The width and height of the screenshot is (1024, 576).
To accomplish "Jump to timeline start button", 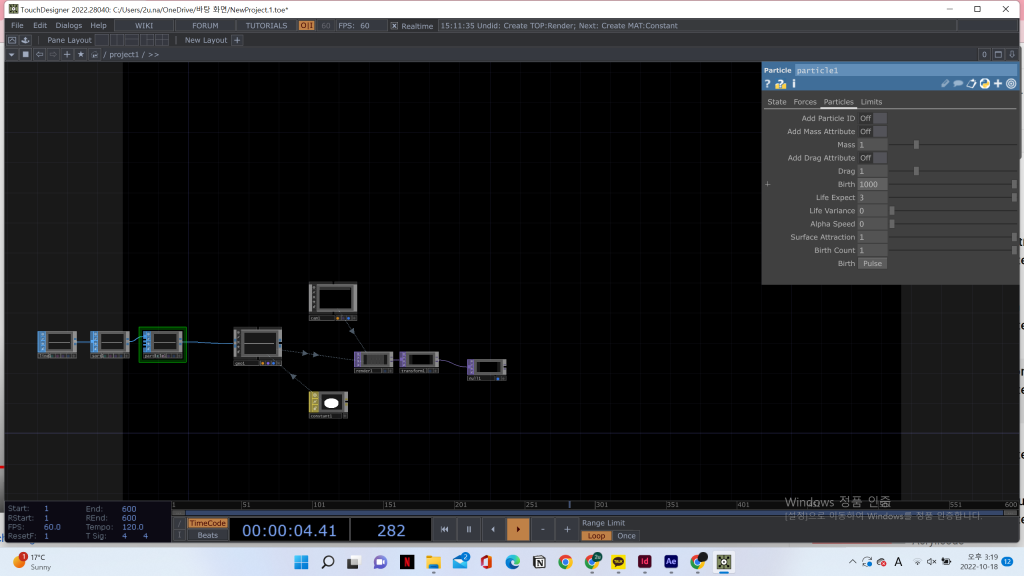I will [444, 529].
